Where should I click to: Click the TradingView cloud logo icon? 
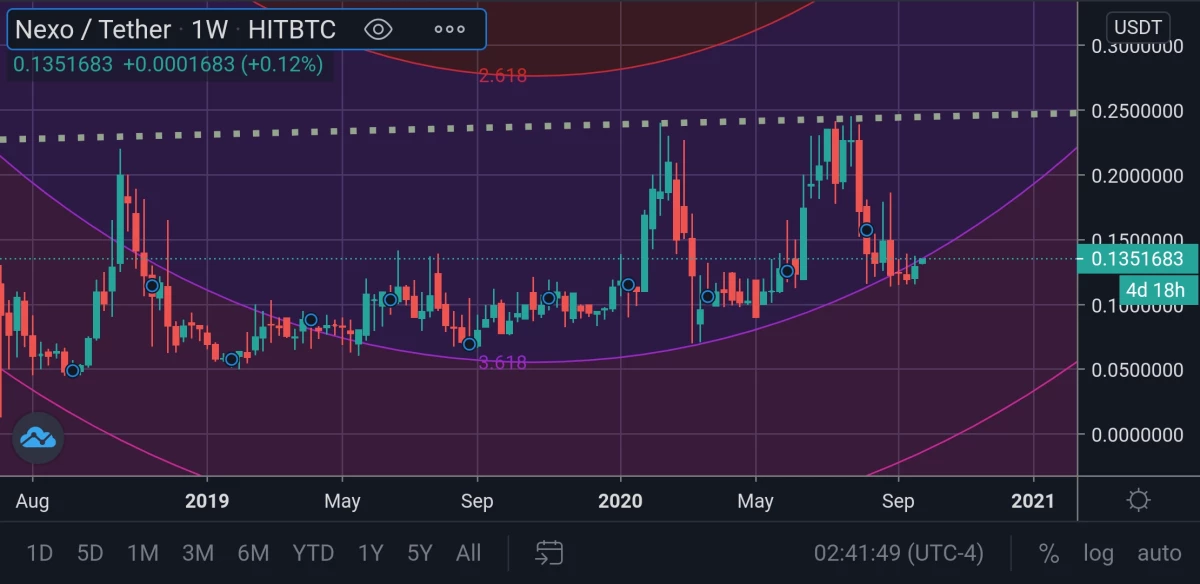coord(38,438)
